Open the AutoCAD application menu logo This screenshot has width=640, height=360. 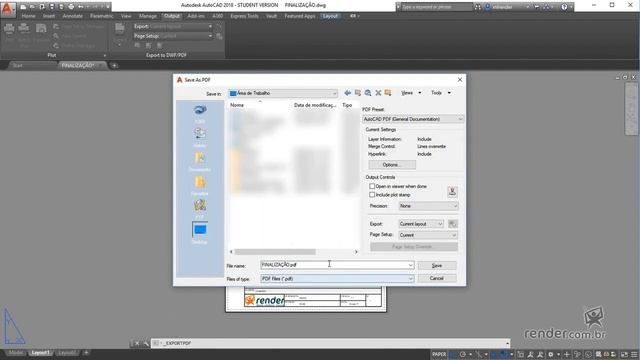(8, 9)
